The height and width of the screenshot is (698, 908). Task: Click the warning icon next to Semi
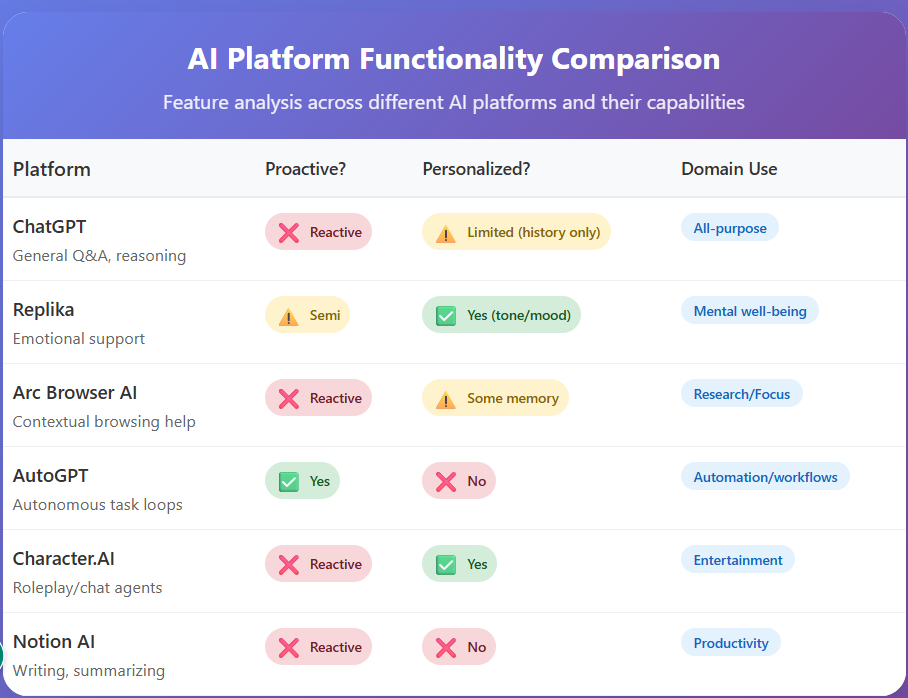tap(289, 316)
